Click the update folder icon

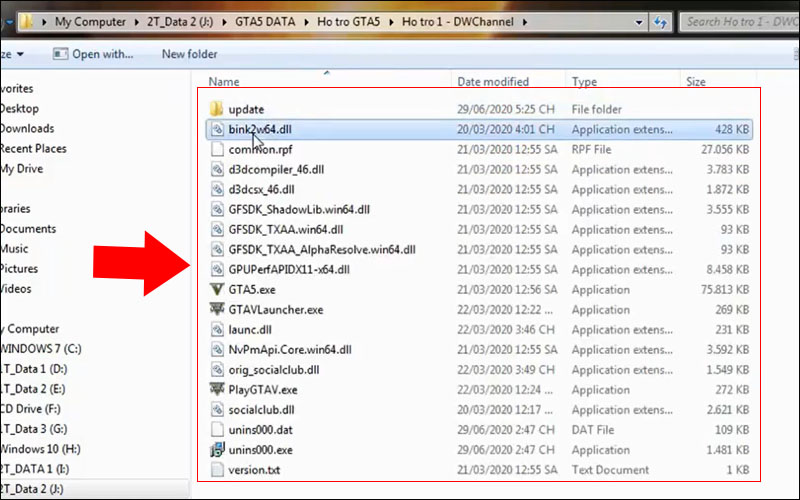click(216, 109)
